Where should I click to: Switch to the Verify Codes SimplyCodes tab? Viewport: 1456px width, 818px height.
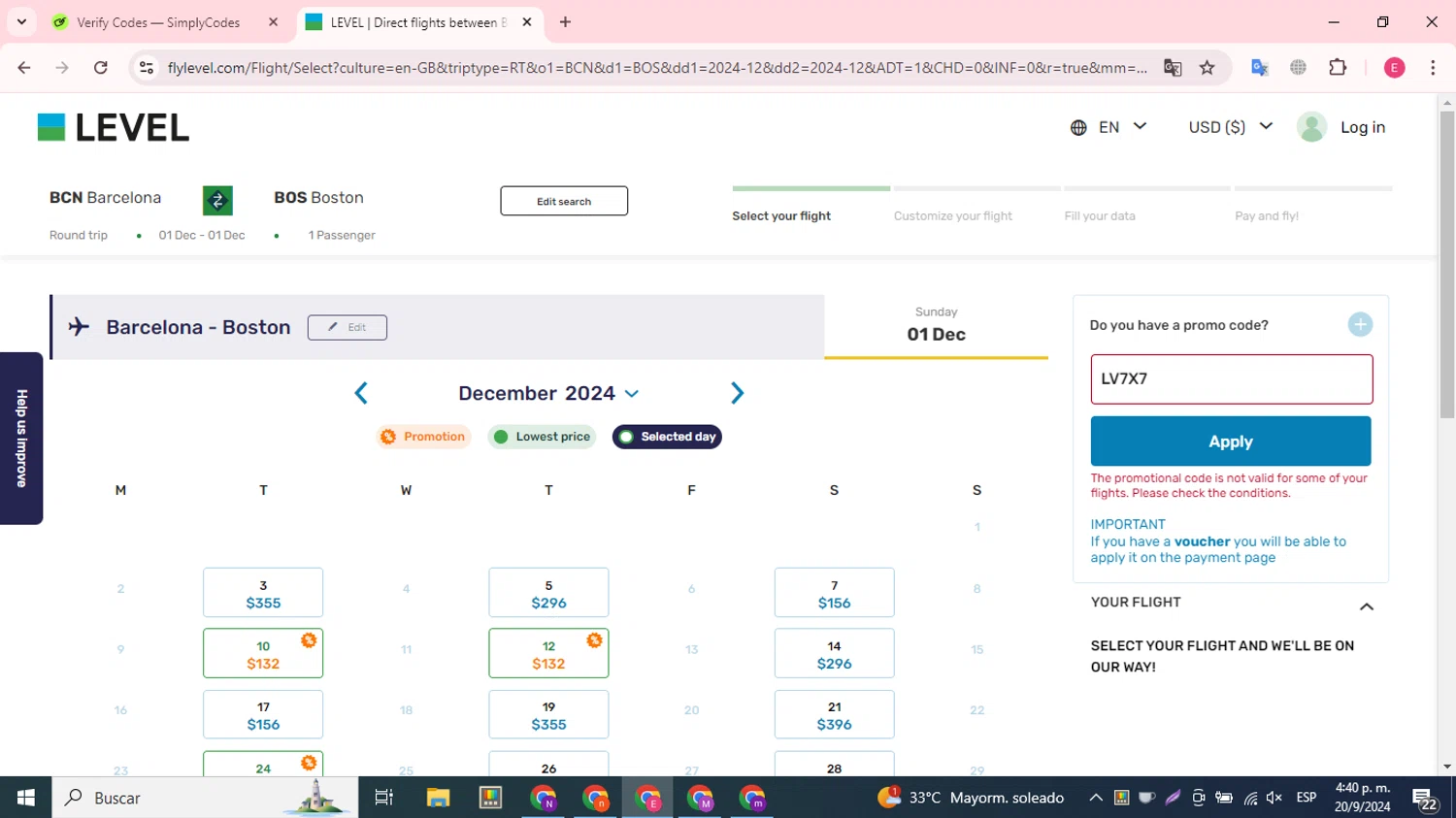click(x=157, y=22)
